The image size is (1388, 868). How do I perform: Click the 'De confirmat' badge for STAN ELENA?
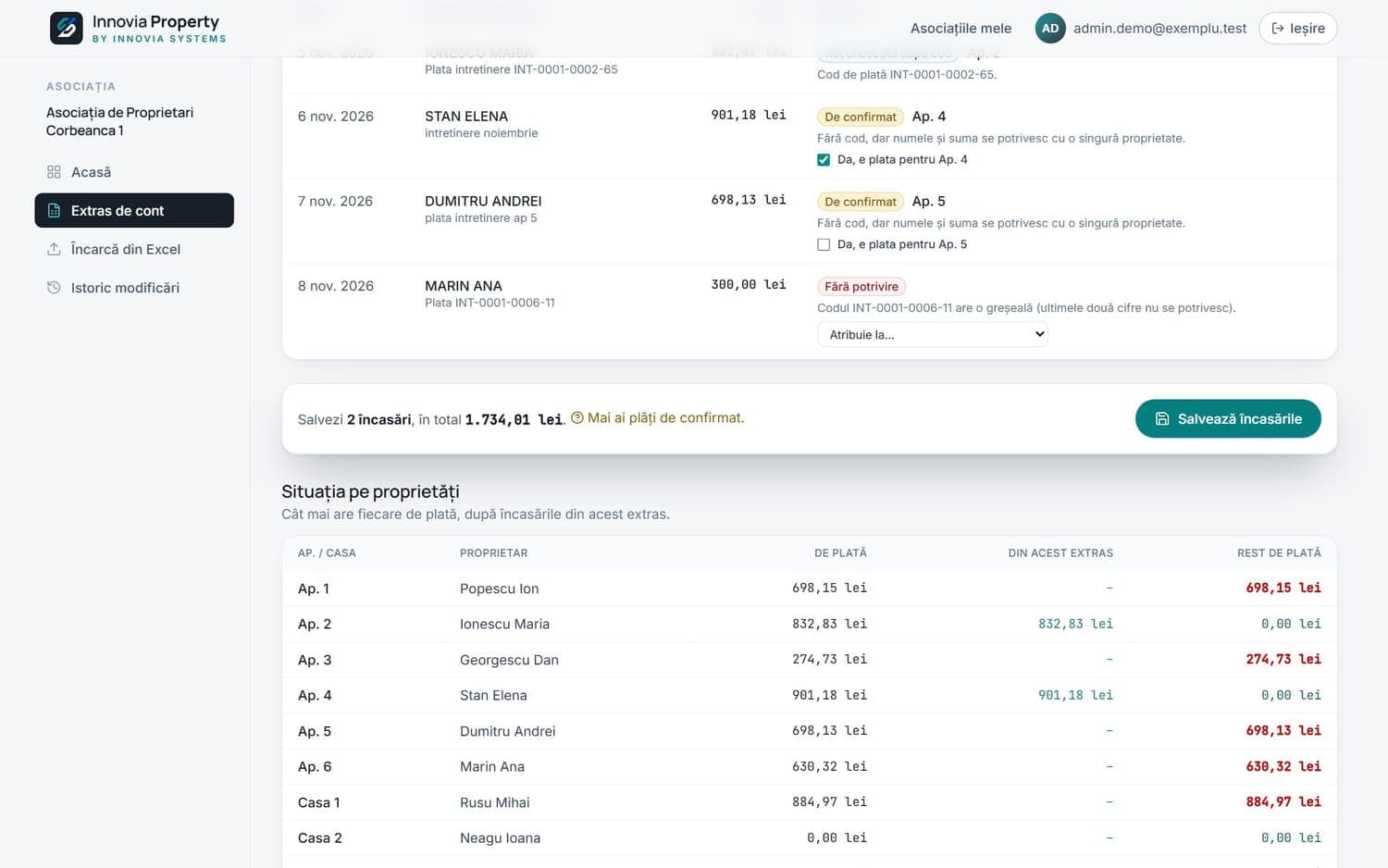(861, 117)
